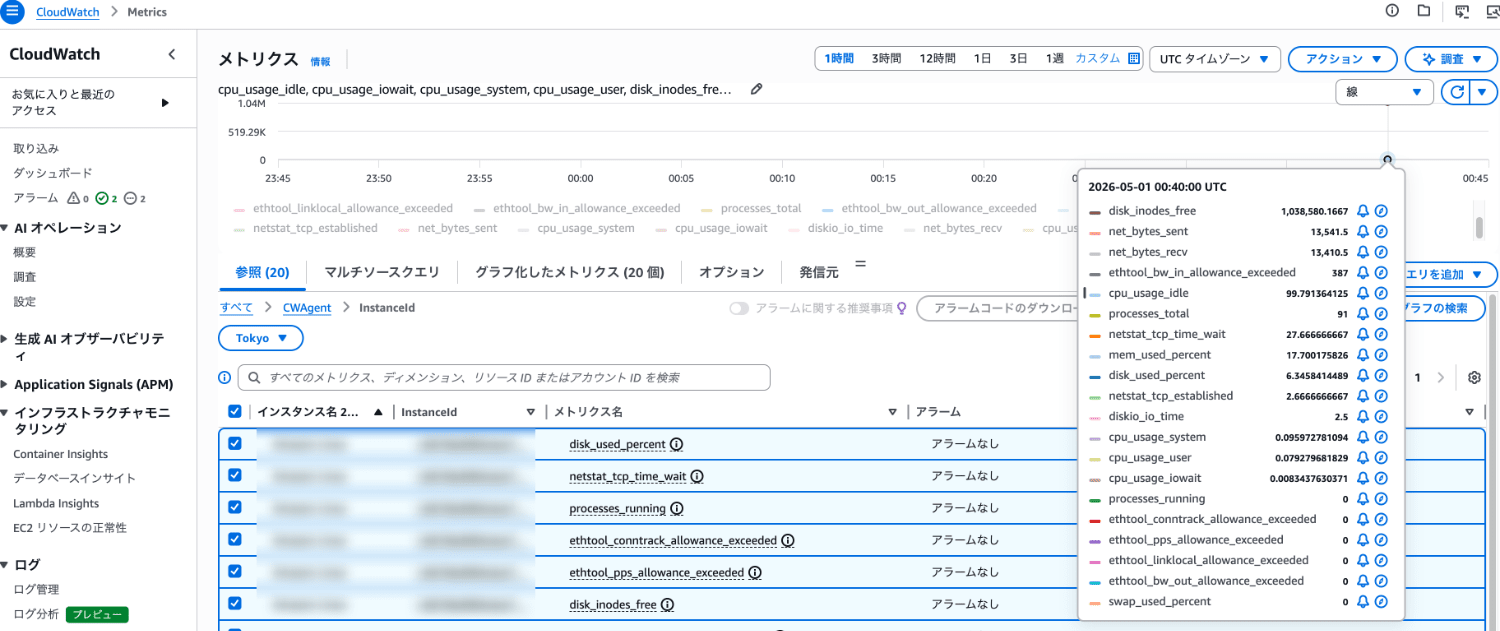
Task: Open the folder icon in the top bar
Action: (x=1424, y=11)
